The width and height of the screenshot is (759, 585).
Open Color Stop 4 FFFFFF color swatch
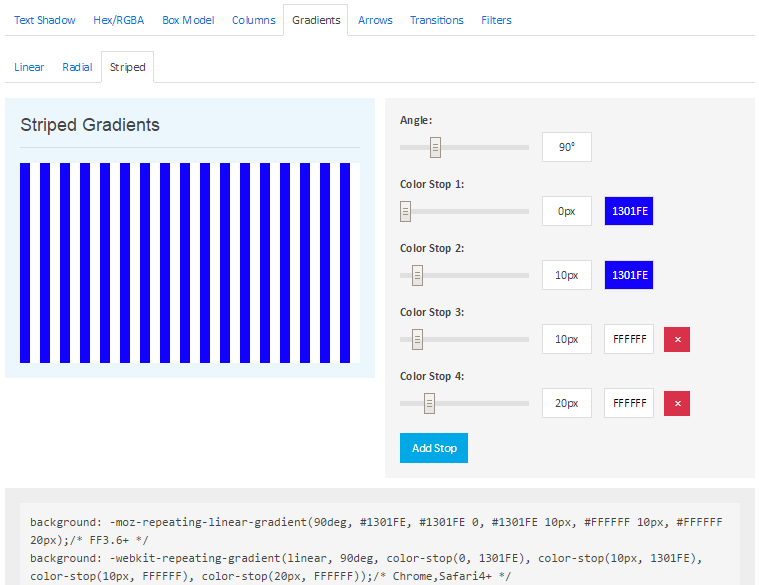[629, 403]
